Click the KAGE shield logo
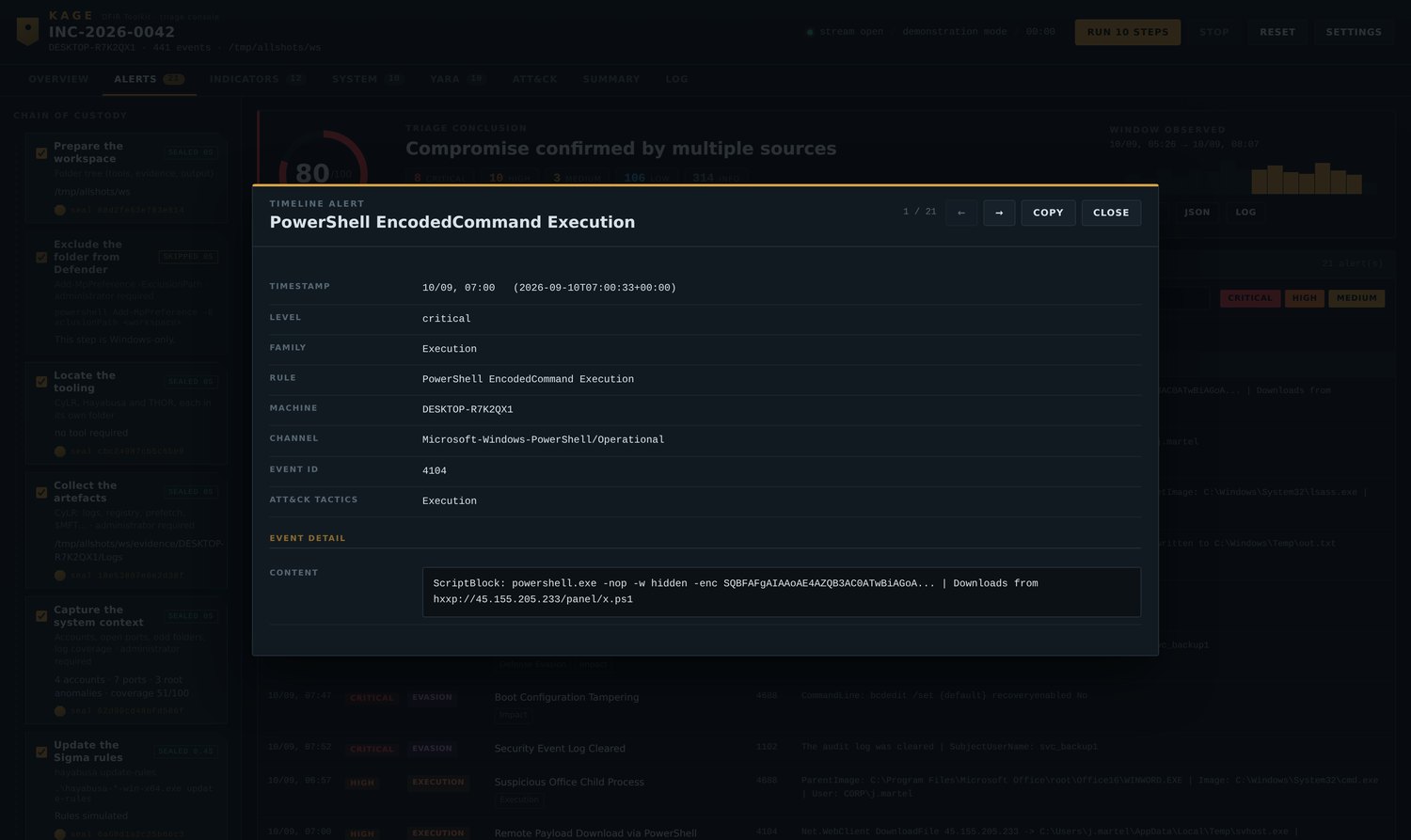Viewport: 1411px width, 840px height. pos(28,31)
